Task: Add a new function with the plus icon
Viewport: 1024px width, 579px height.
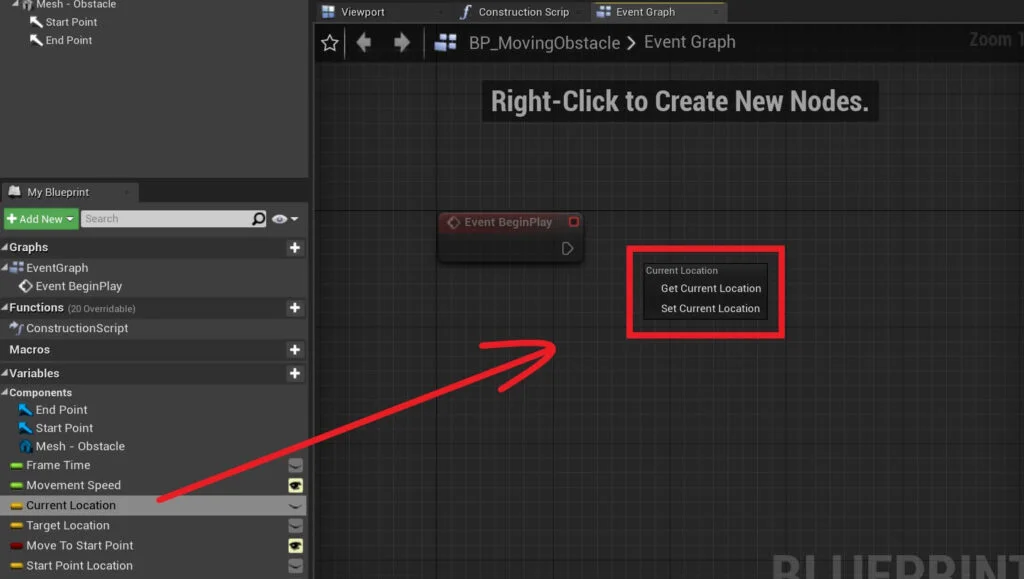Action: 294,308
